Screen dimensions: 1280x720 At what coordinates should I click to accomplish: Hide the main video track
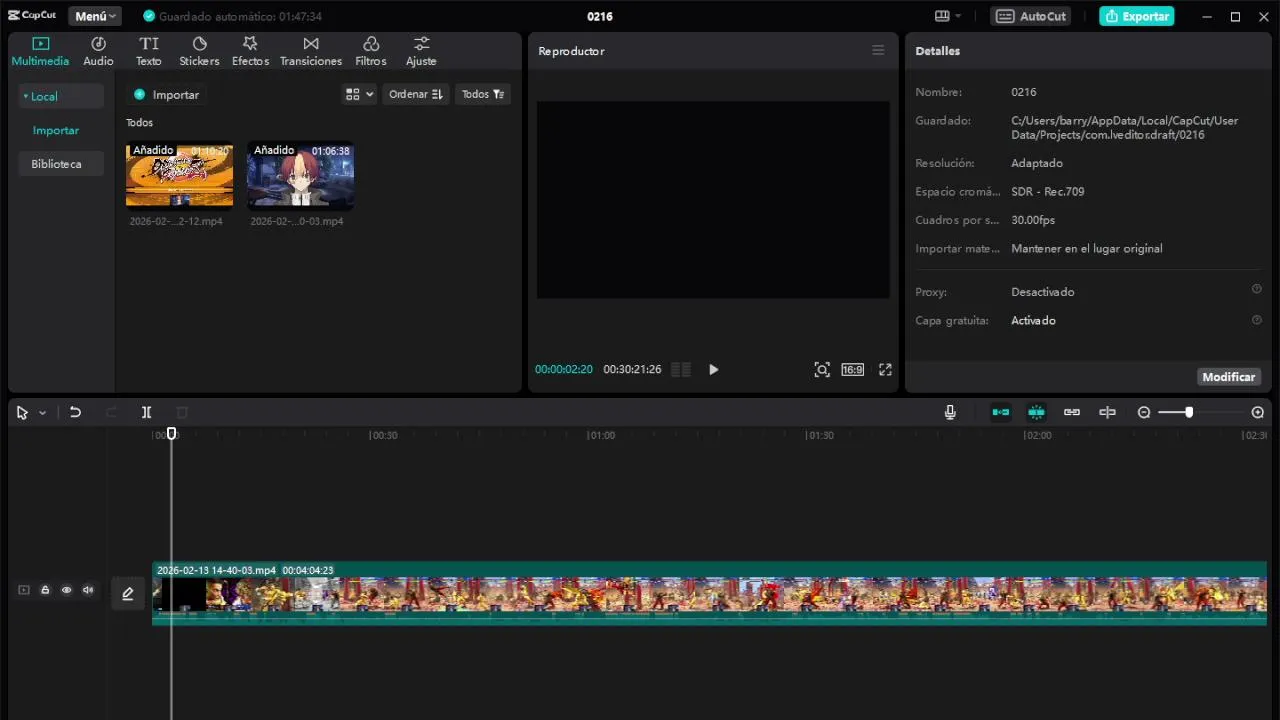[67, 590]
